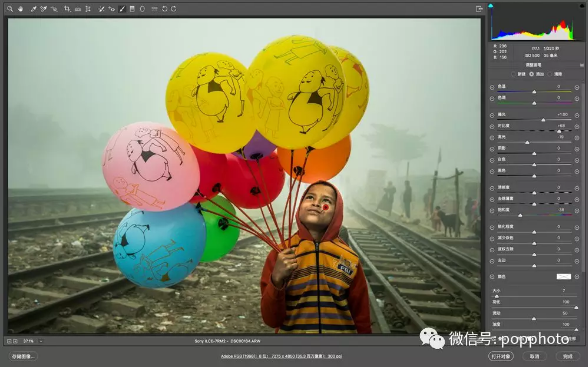This screenshot has height=367, width=588.
Task: Select the New (新建) brush radio button
Action: (x=514, y=74)
